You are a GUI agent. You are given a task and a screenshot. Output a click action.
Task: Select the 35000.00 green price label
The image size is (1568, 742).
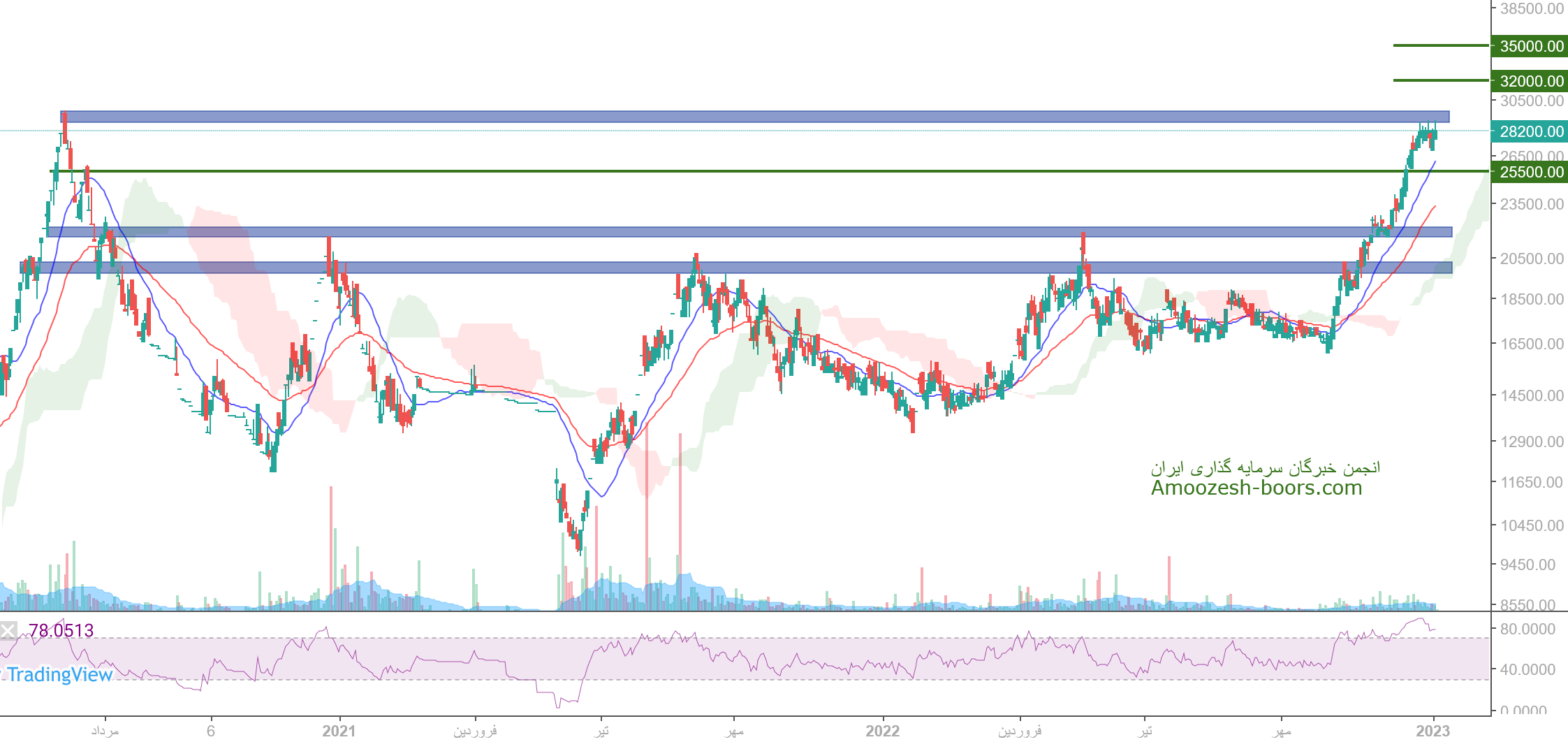click(x=1528, y=46)
